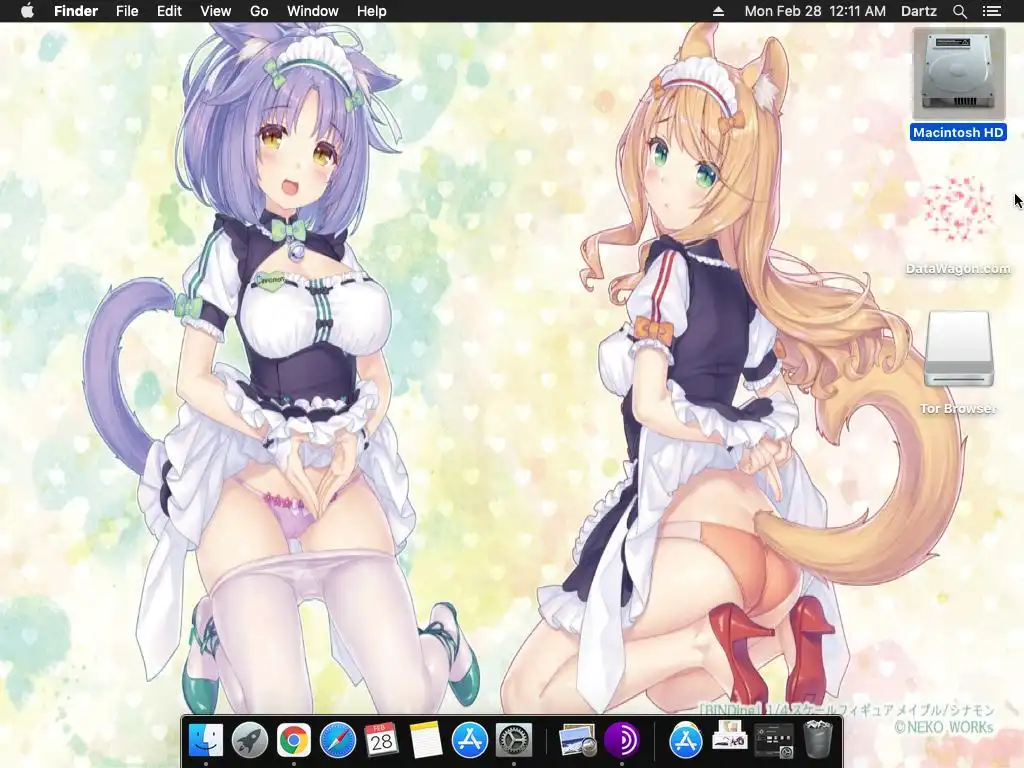The height and width of the screenshot is (768, 1024).
Task: Open the App Store stack beside Trash
Action: (686, 740)
